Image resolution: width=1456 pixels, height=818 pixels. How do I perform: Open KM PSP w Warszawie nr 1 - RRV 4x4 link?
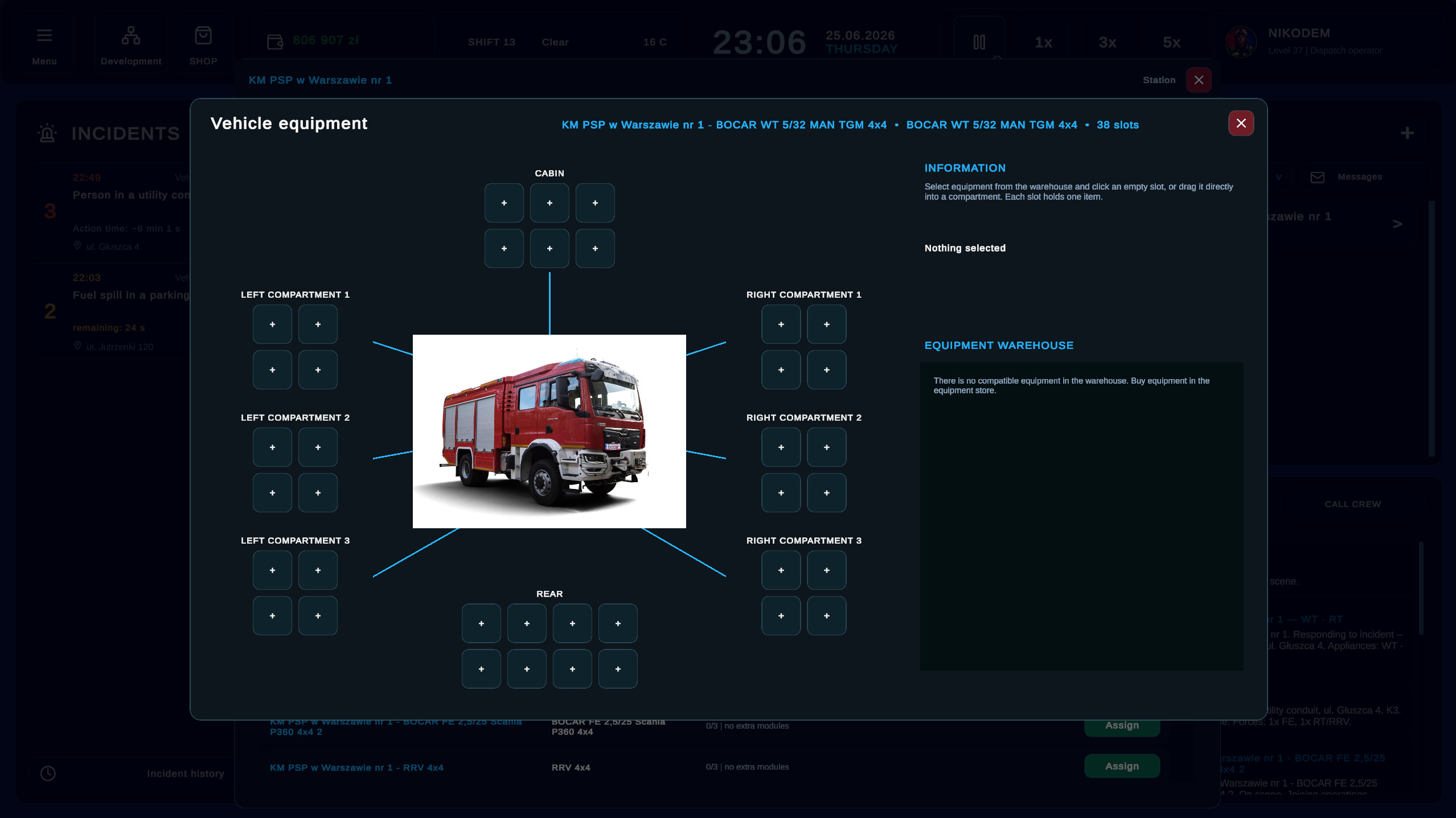pyautogui.click(x=356, y=768)
